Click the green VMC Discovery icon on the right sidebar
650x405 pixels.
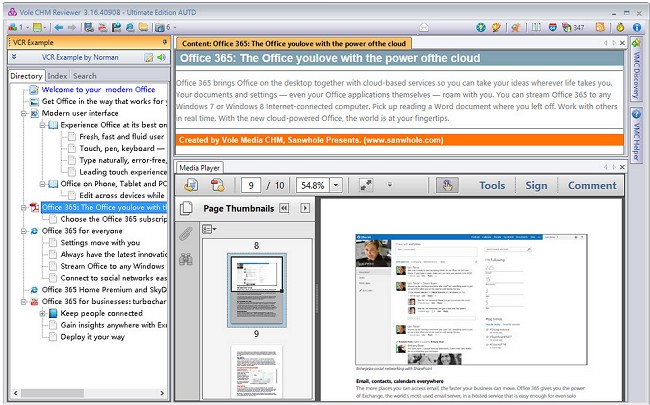click(x=636, y=42)
